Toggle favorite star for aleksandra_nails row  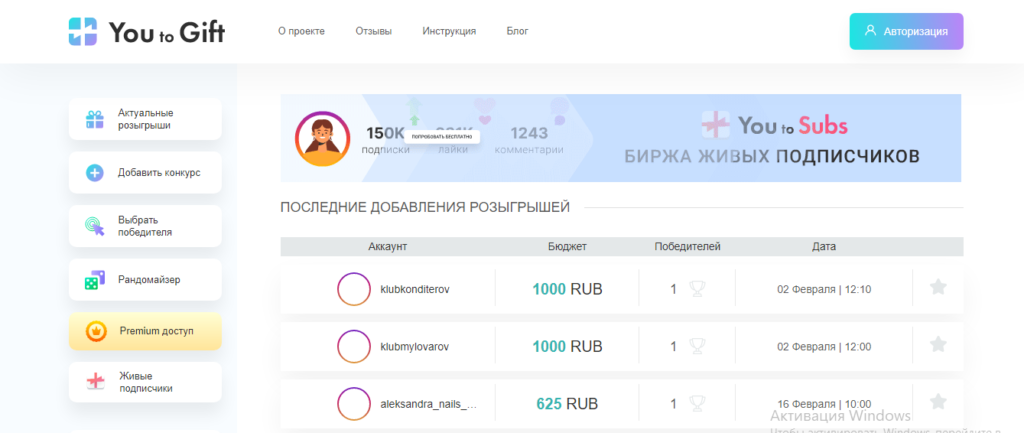[x=938, y=402]
